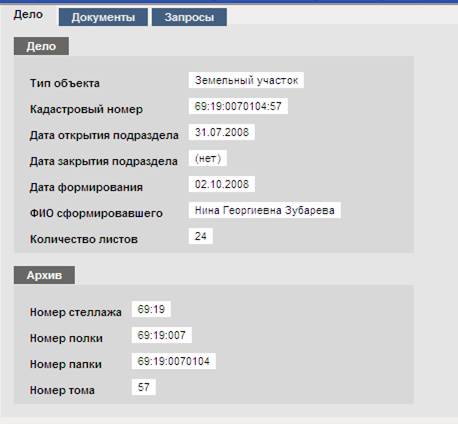Click the rack number value 69:19
The image size is (458, 424).
151,309
